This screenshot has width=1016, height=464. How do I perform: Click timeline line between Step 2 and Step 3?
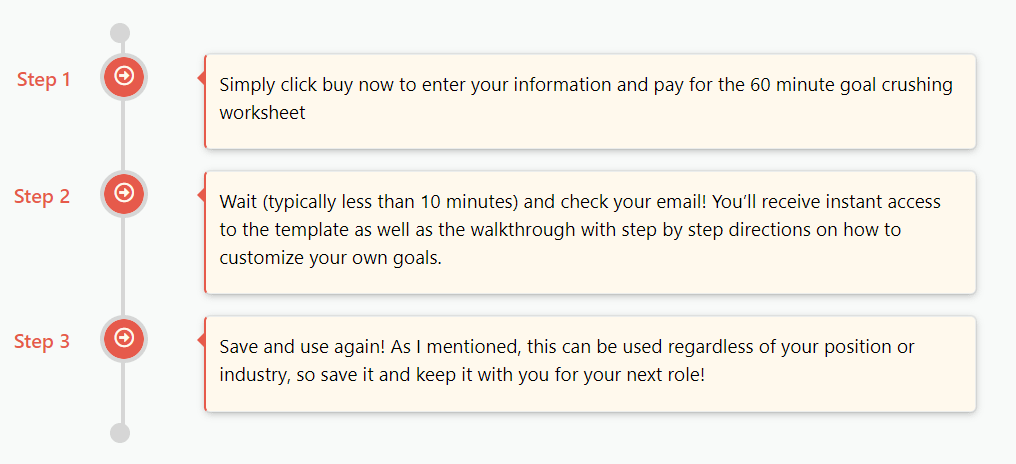(x=123, y=266)
